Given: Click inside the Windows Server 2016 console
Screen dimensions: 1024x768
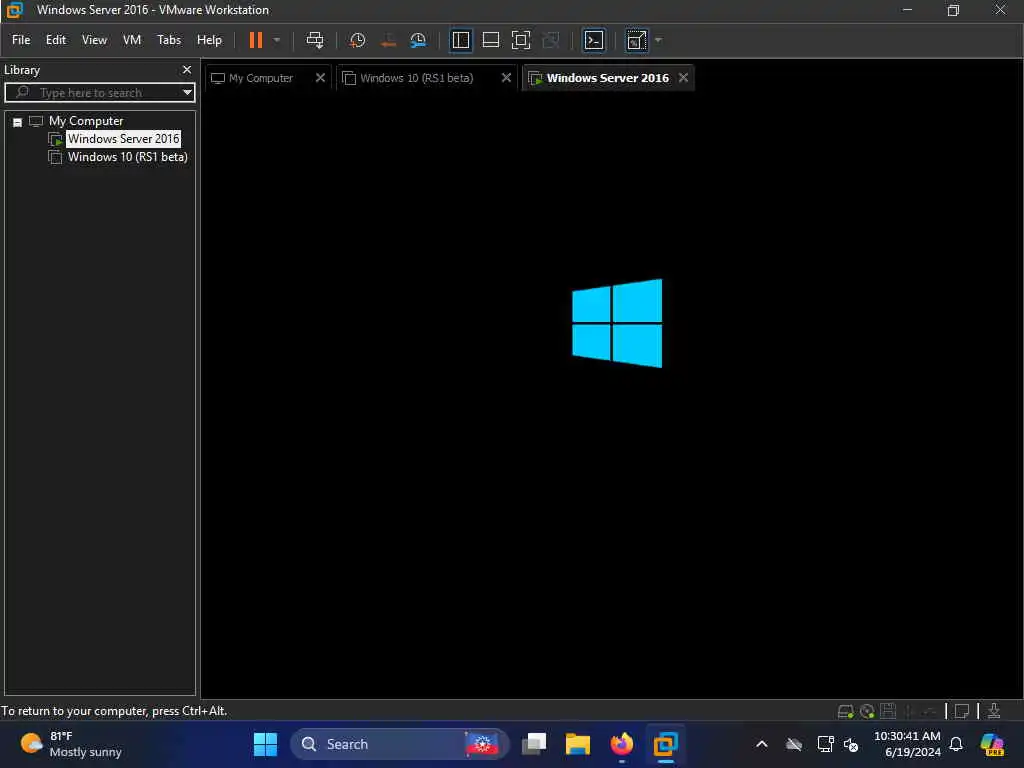Looking at the screenshot, I should (613, 394).
